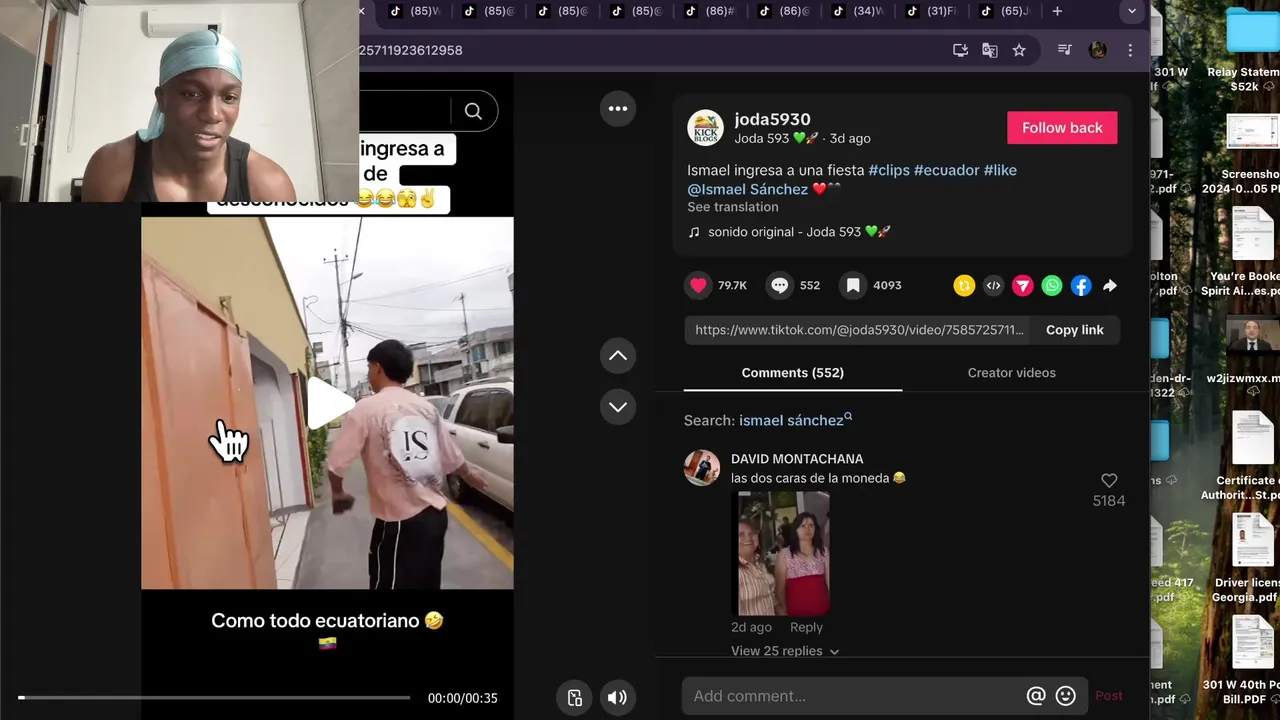Image resolution: width=1280 pixels, height=720 pixels.
Task: Share the video to WhatsApp
Action: pos(1052,286)
